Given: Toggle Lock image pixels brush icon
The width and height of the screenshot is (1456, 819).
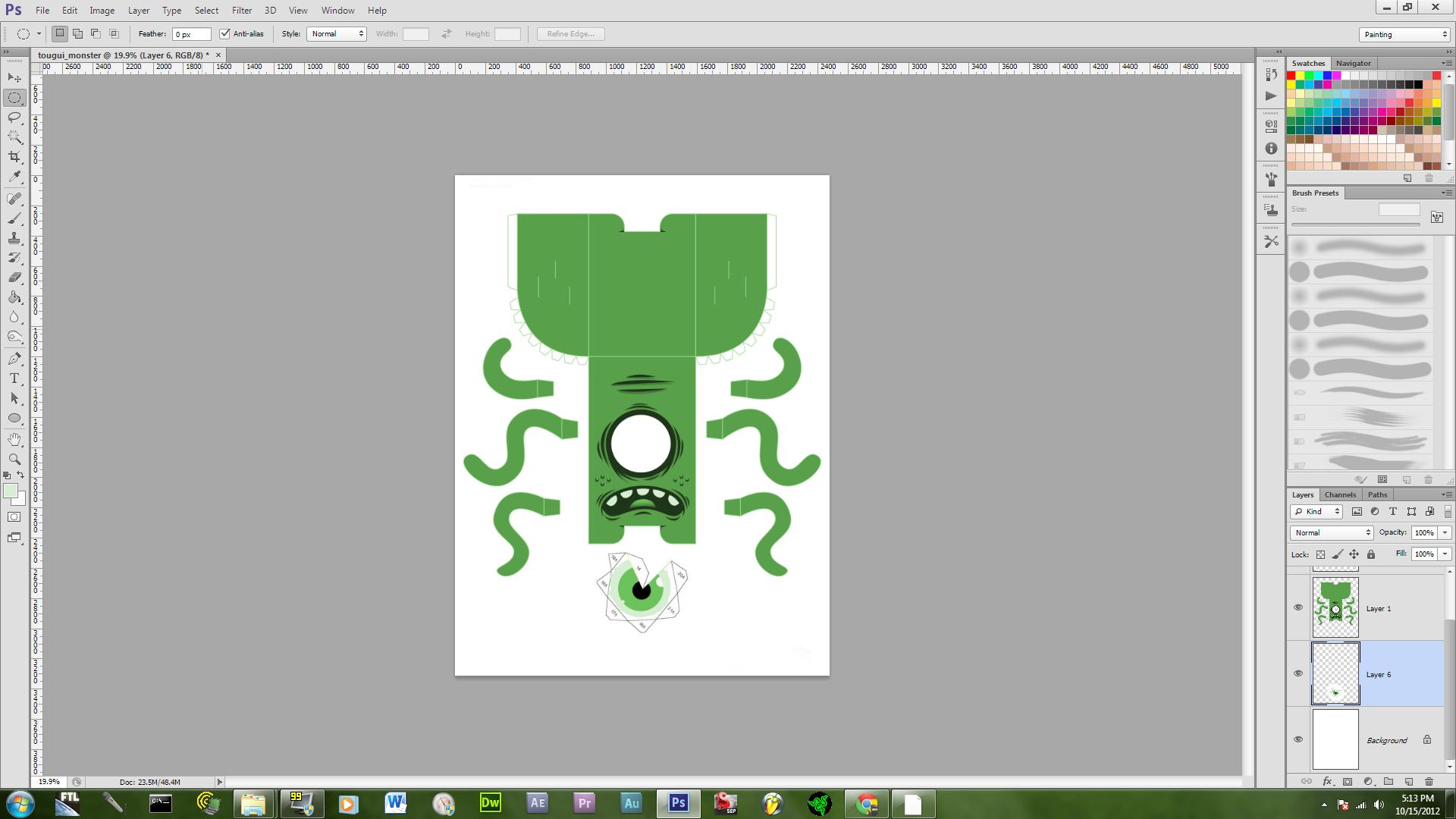Looking at the screenshot, I should (x=1337, y=554).
